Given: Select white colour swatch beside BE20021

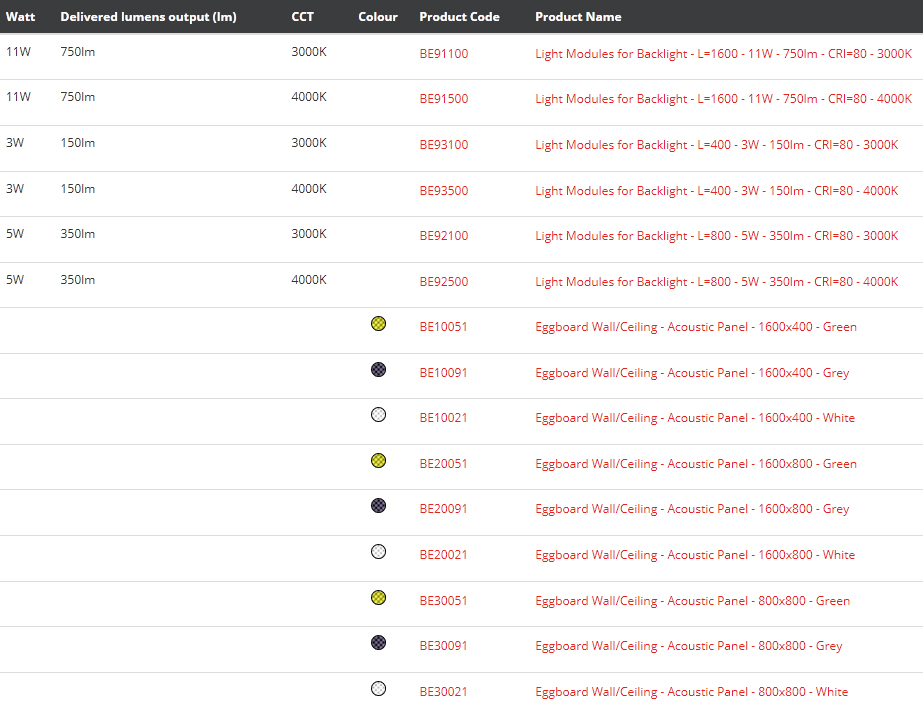Looking at the screenshot, I should click(378, 552).
